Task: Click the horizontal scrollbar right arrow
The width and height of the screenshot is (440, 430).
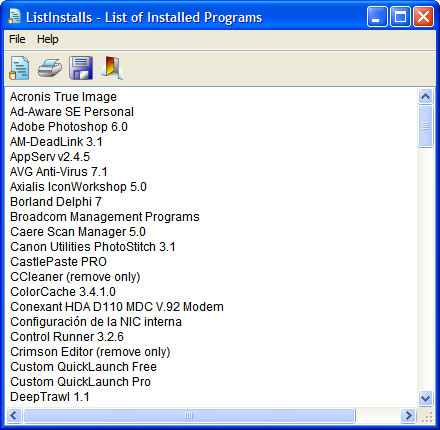Action: tap(408, 416)
